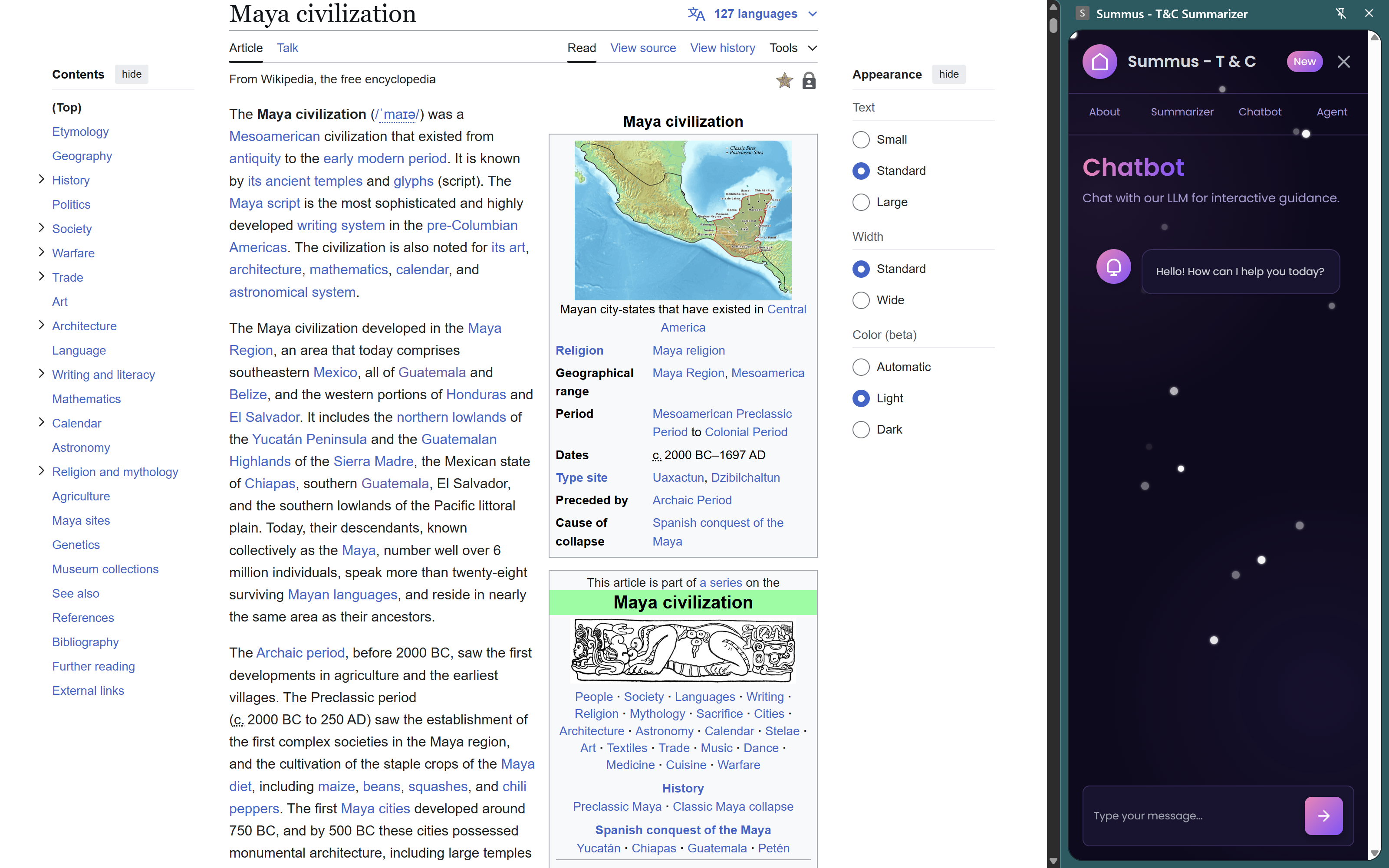Image resolution: width=1389 pixels, height=868 pixels.
Task: Close the Summus panel with X icon
Action: pos(1343,62)
